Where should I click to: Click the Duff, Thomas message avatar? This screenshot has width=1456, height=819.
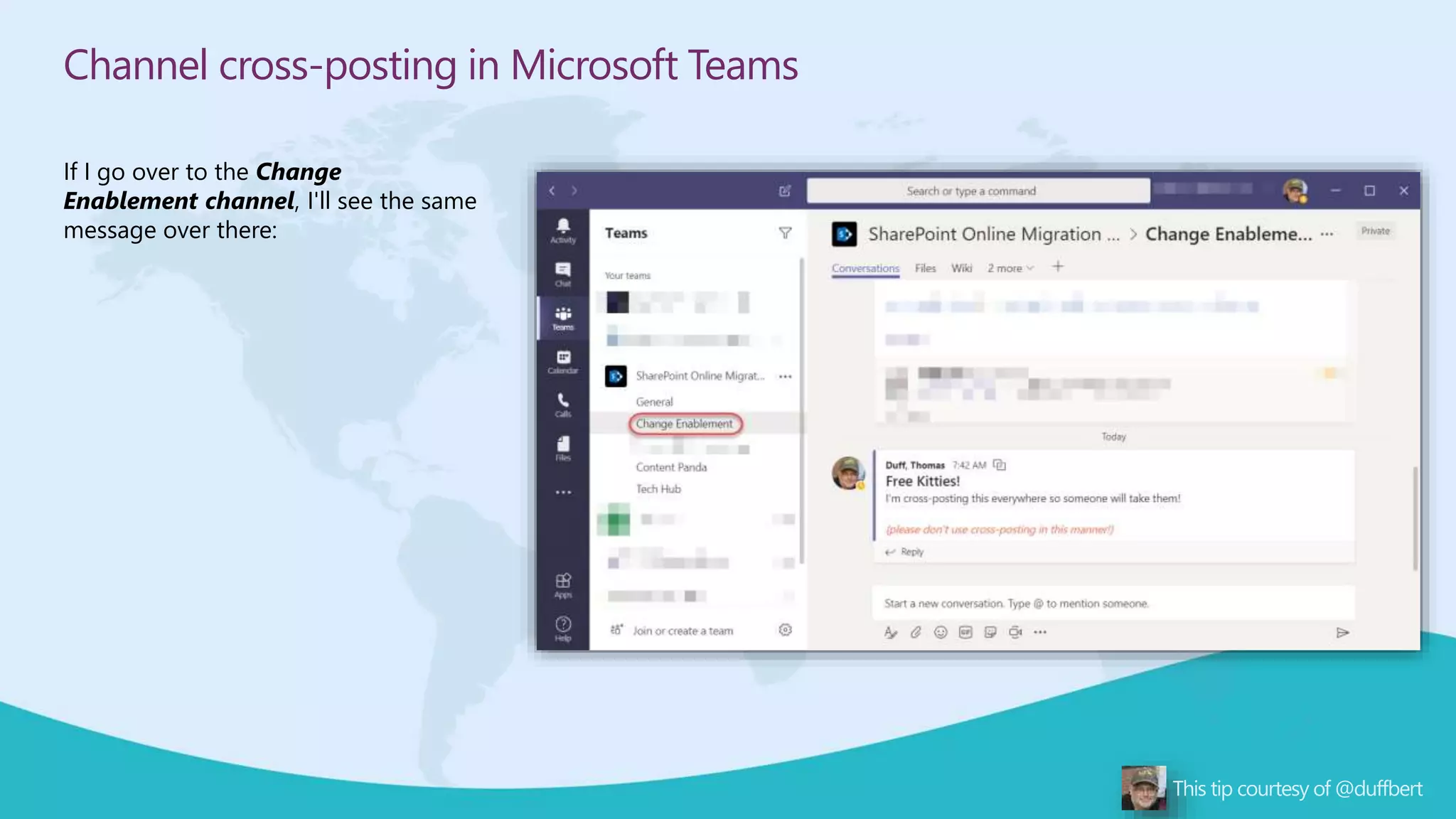[x=848, y=473]
